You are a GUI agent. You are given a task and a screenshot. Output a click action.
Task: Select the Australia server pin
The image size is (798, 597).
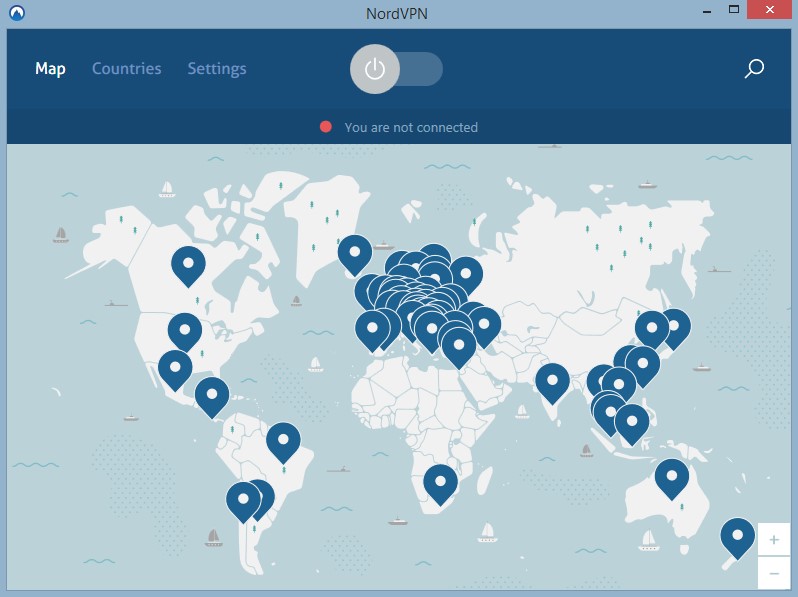pos(672,479)
